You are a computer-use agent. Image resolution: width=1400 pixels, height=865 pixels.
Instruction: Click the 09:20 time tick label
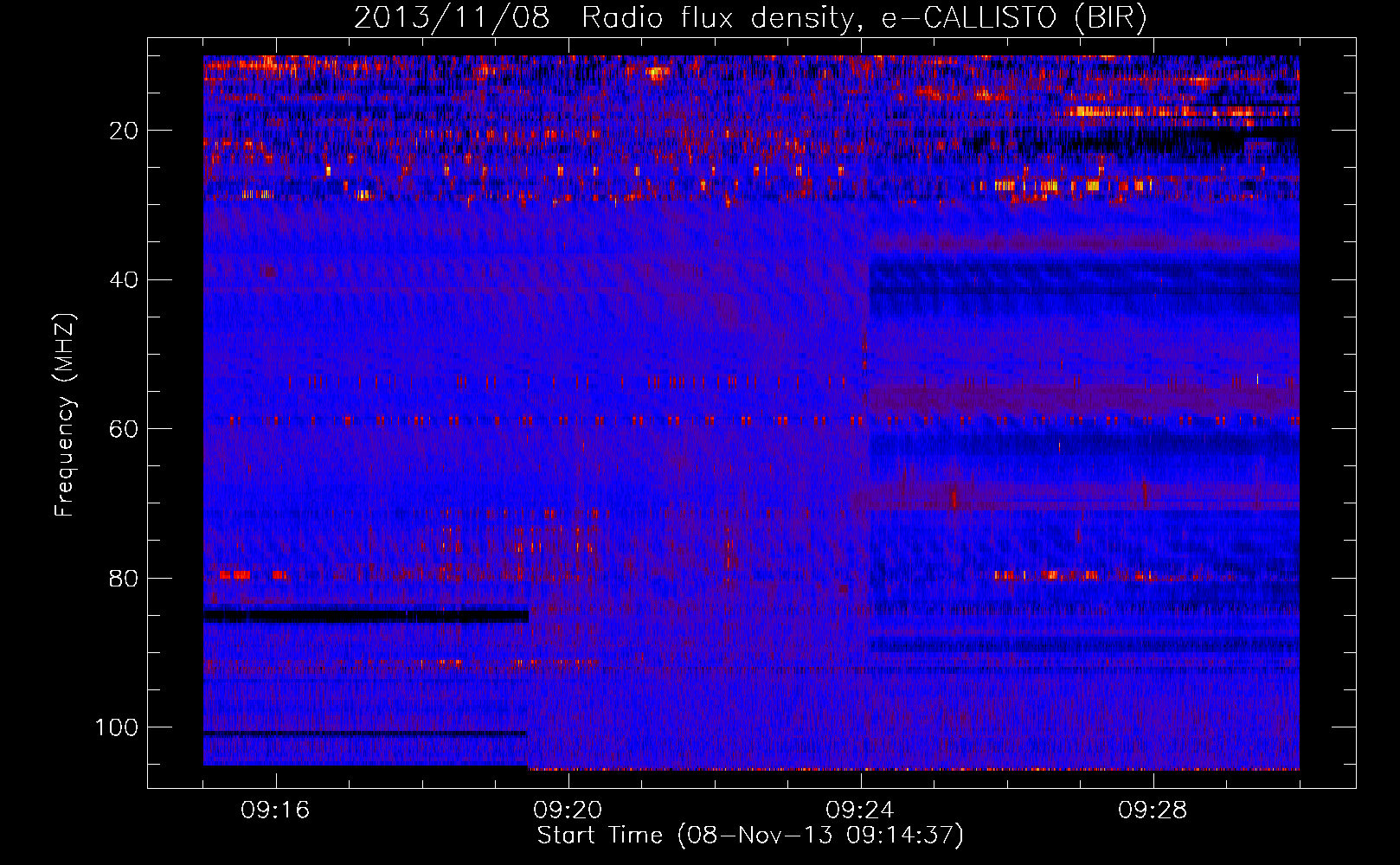pos(568,811)
